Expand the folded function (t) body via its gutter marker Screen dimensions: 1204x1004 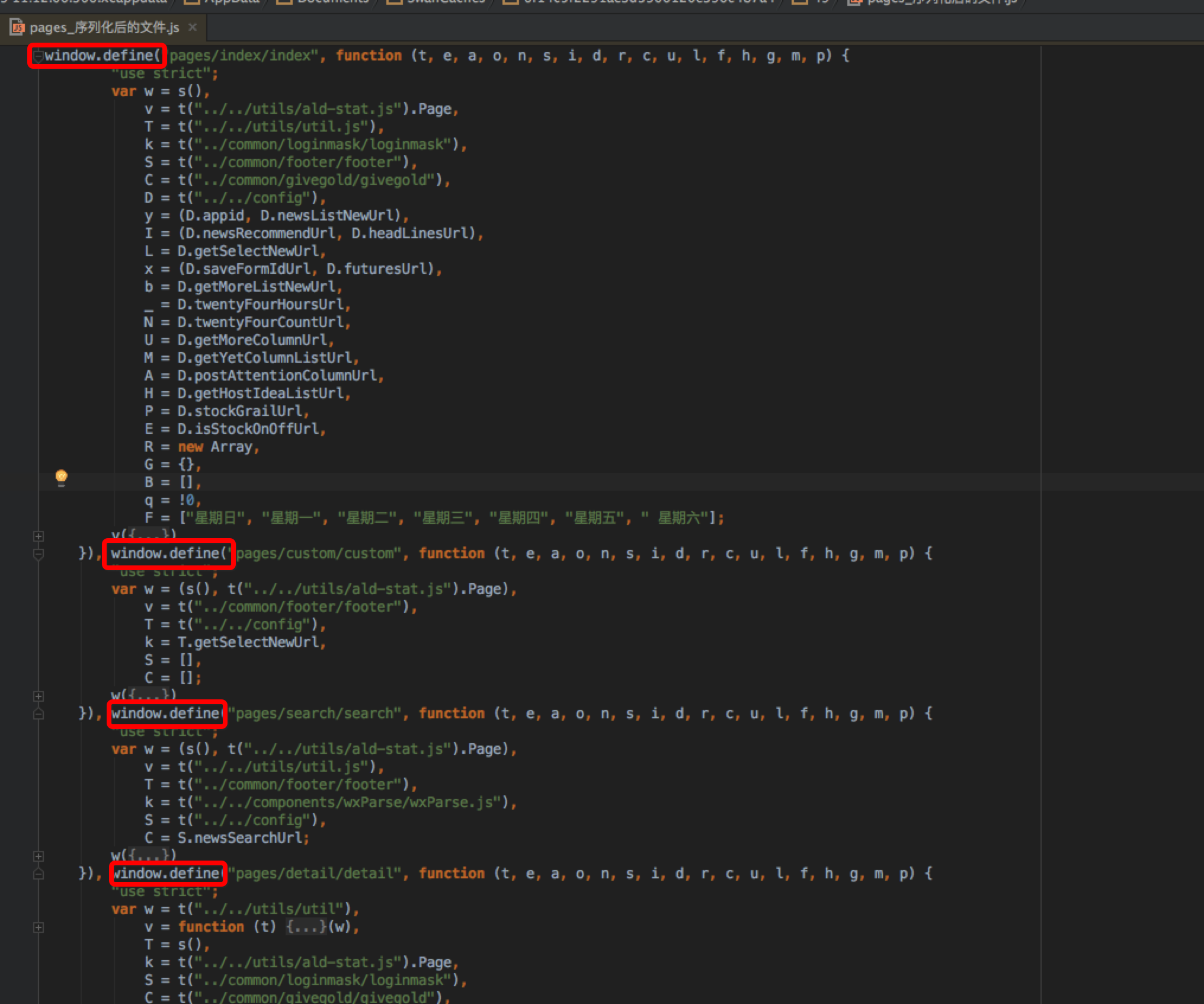pos(39,928)
